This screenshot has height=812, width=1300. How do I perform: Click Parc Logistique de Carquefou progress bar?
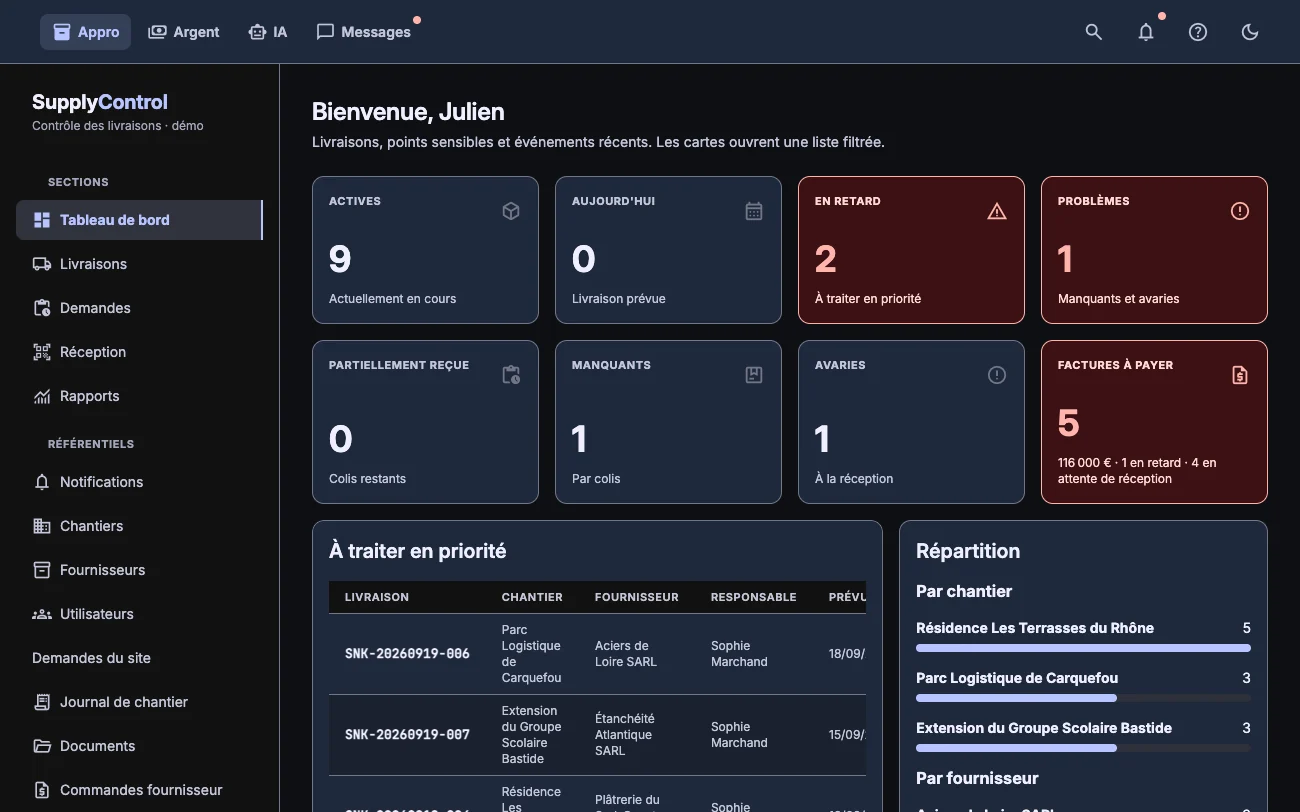(x=1083, y=698)
